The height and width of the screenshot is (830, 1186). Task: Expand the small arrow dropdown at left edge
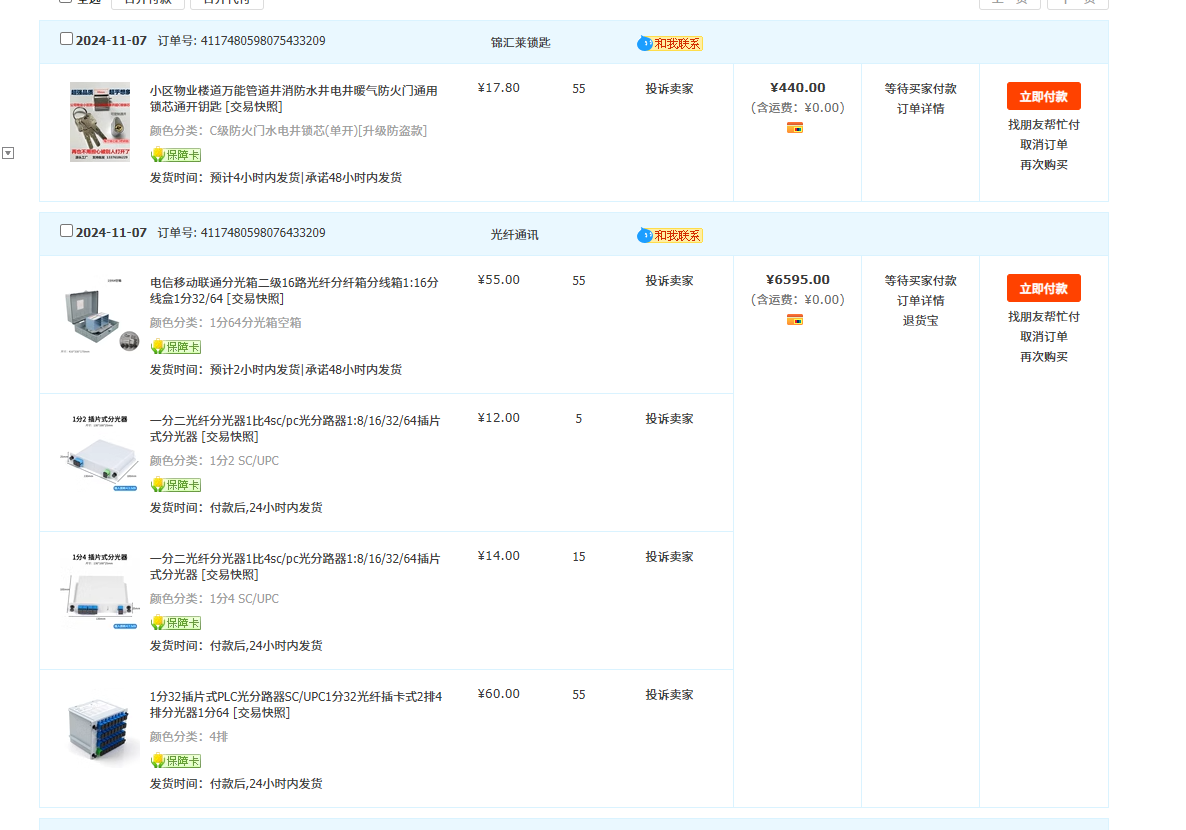point(8,153)
